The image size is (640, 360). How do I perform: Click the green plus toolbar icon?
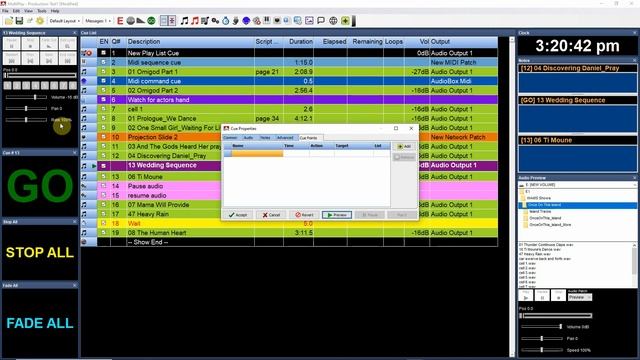coord(345,20)
